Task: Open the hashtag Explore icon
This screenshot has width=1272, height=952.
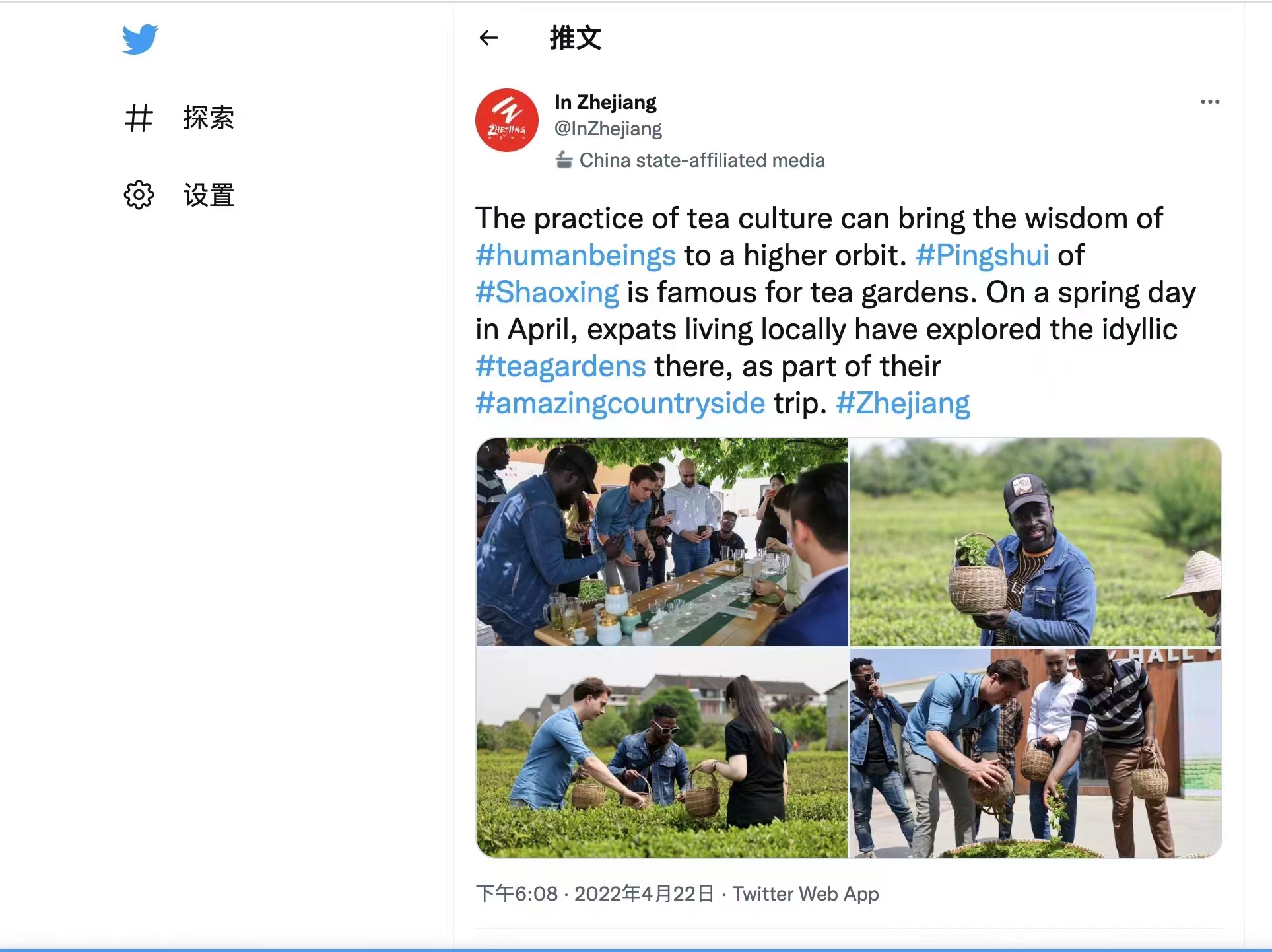Action: coord(139,118)
